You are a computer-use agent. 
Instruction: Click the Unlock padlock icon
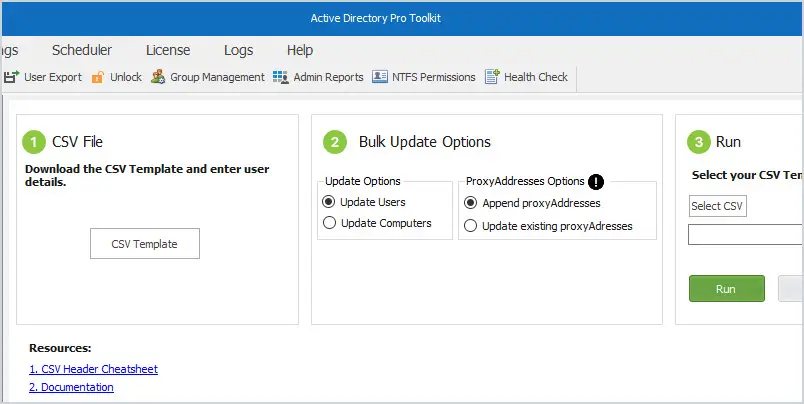(97, 77)
